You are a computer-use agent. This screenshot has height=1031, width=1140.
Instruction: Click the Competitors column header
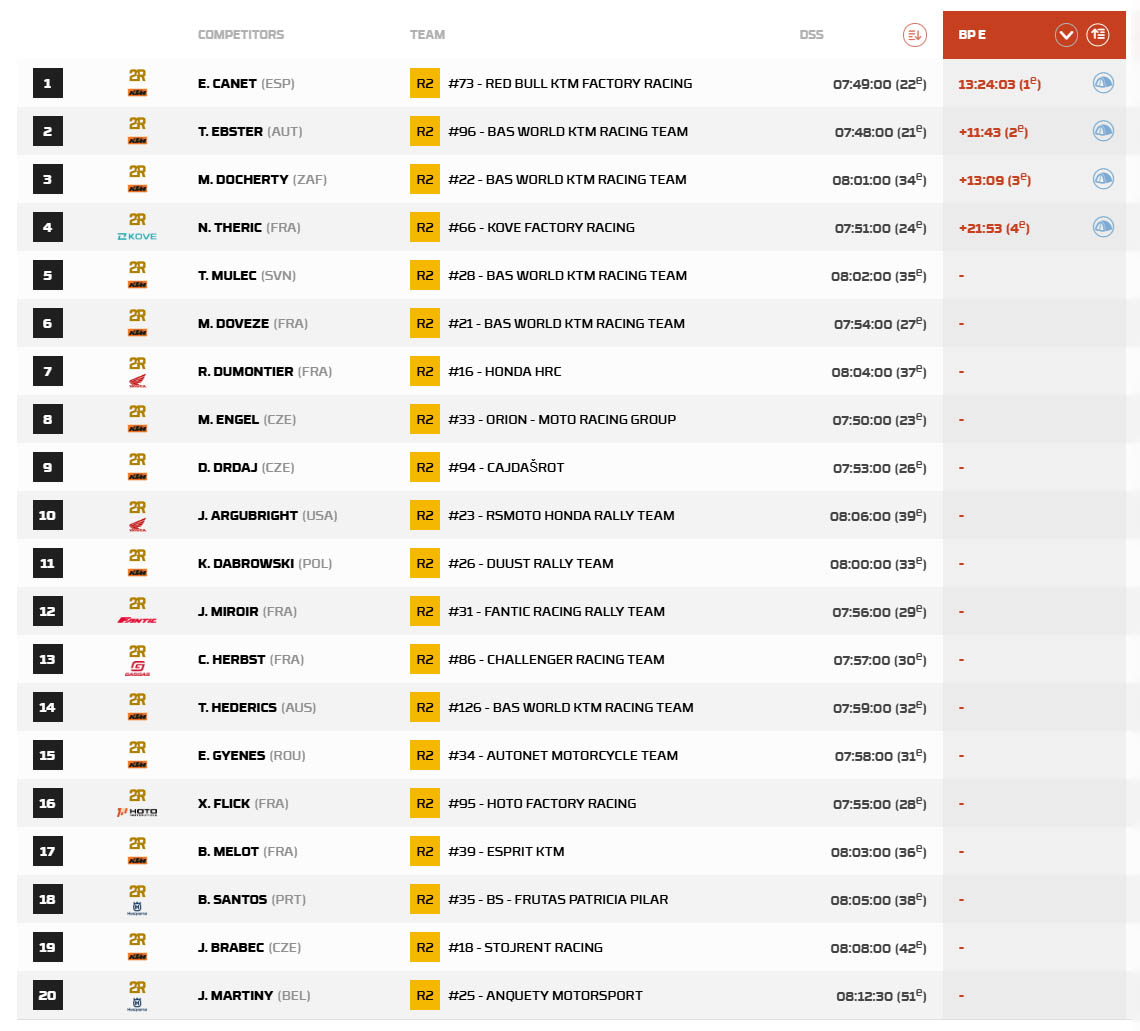[241, 35]
